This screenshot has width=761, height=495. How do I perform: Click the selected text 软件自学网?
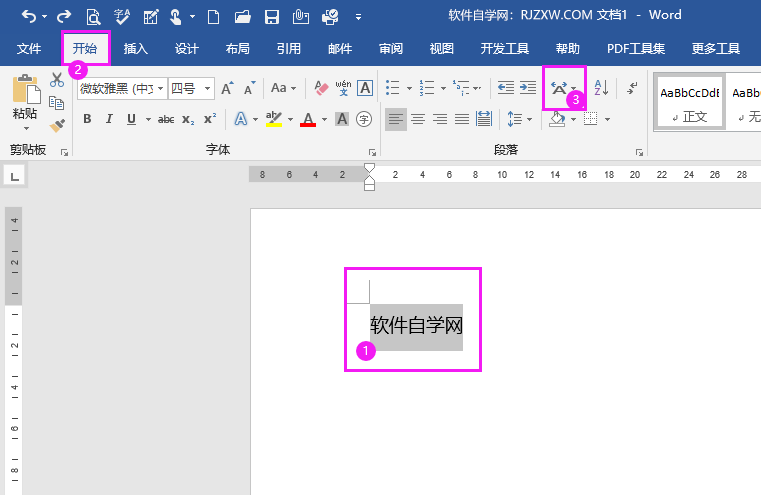(416, 326)
